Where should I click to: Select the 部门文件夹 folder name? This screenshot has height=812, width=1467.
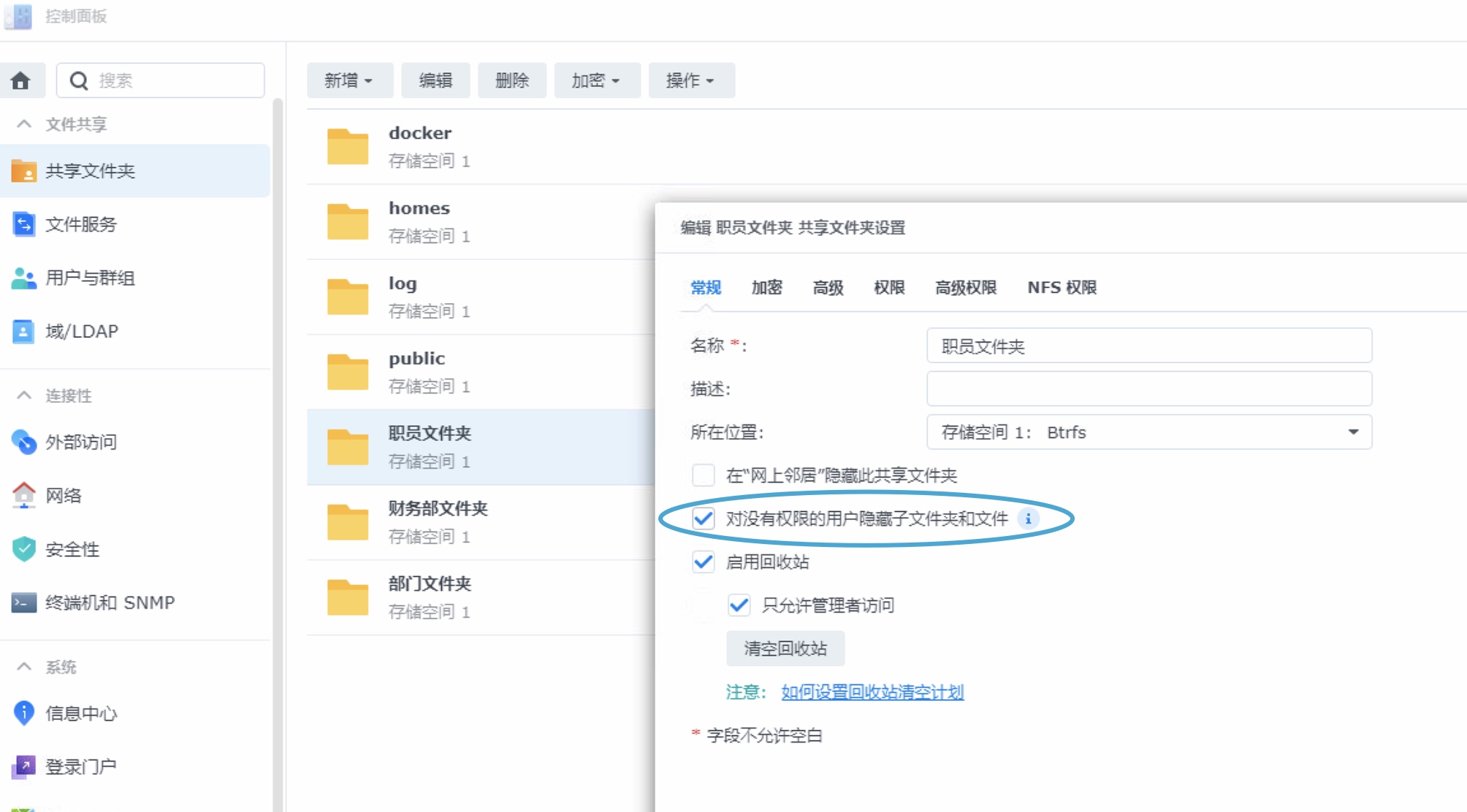click(430, 583)
